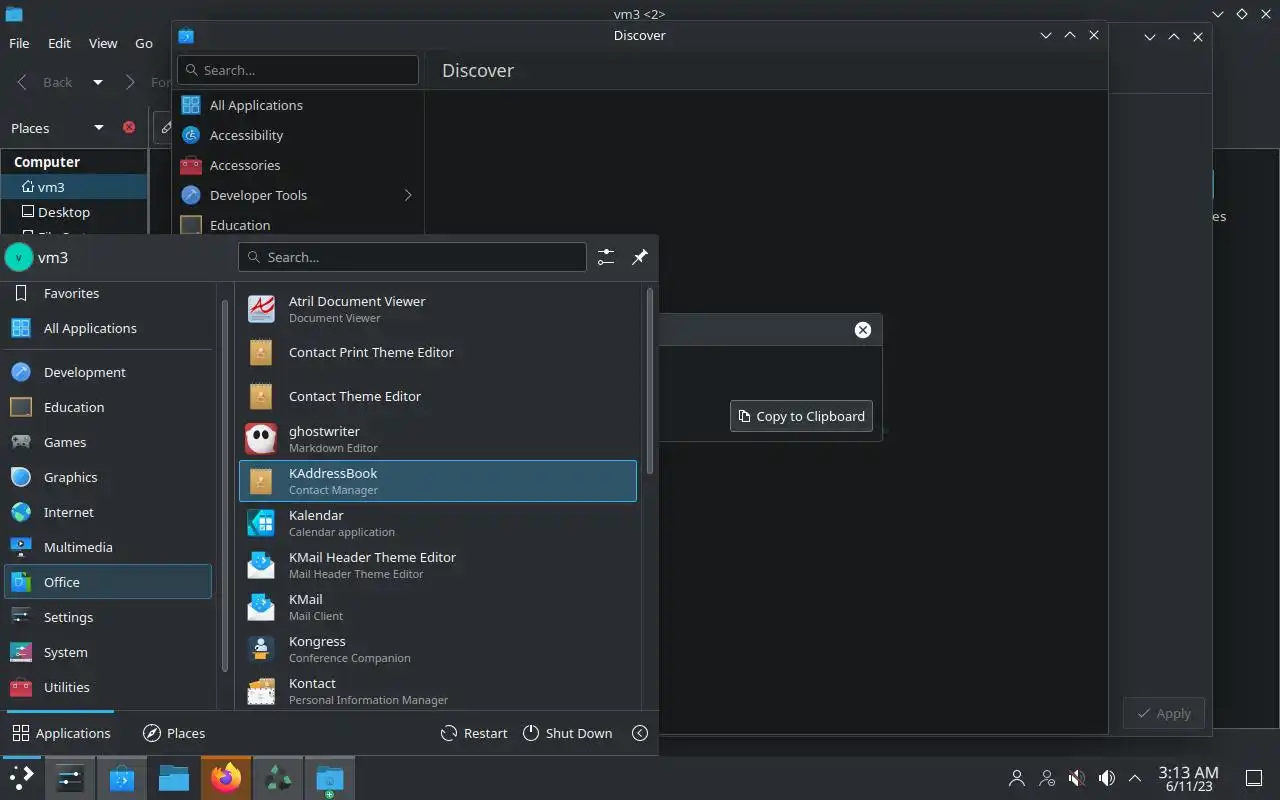Click the vm3 user avatar
1280x800 pixels.
click(19, 257)
